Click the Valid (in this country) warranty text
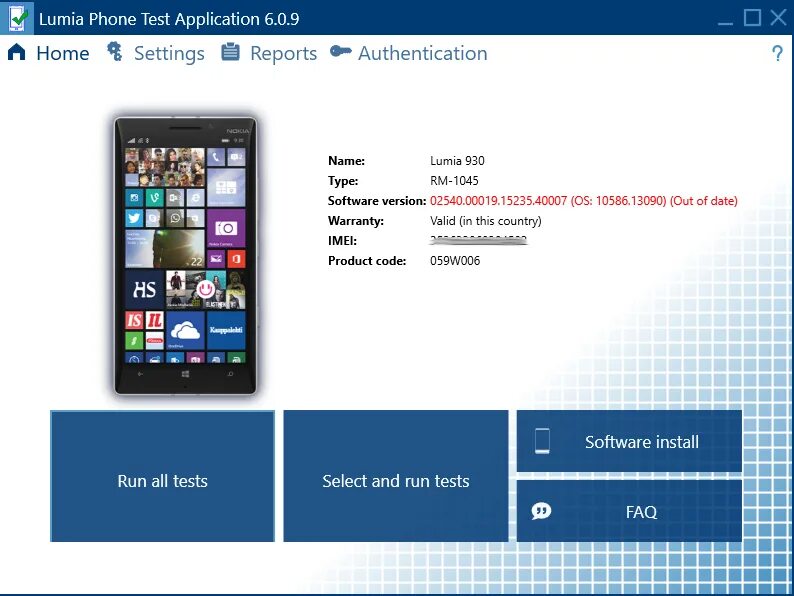Viewport: 794px width, 596px height. click(486, 221)
